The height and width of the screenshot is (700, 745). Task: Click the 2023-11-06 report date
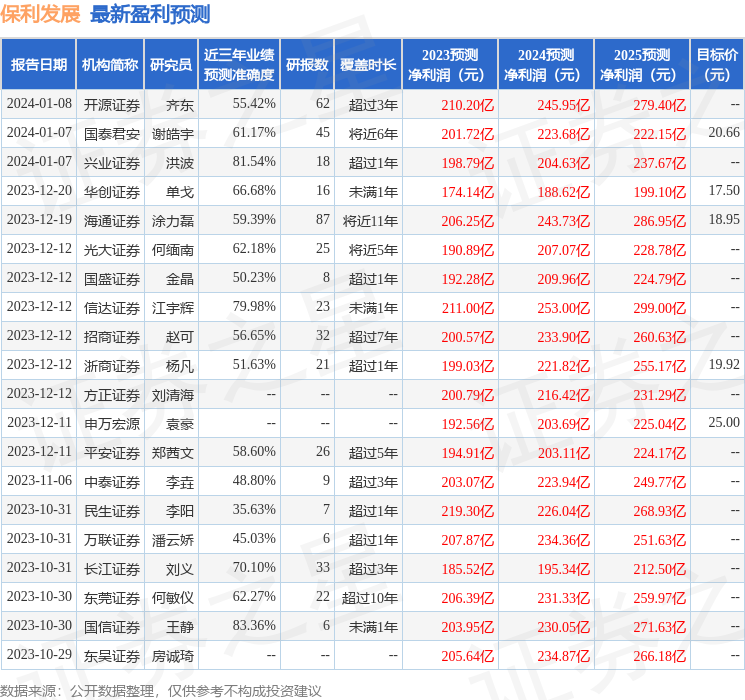[x=39, y=480]
